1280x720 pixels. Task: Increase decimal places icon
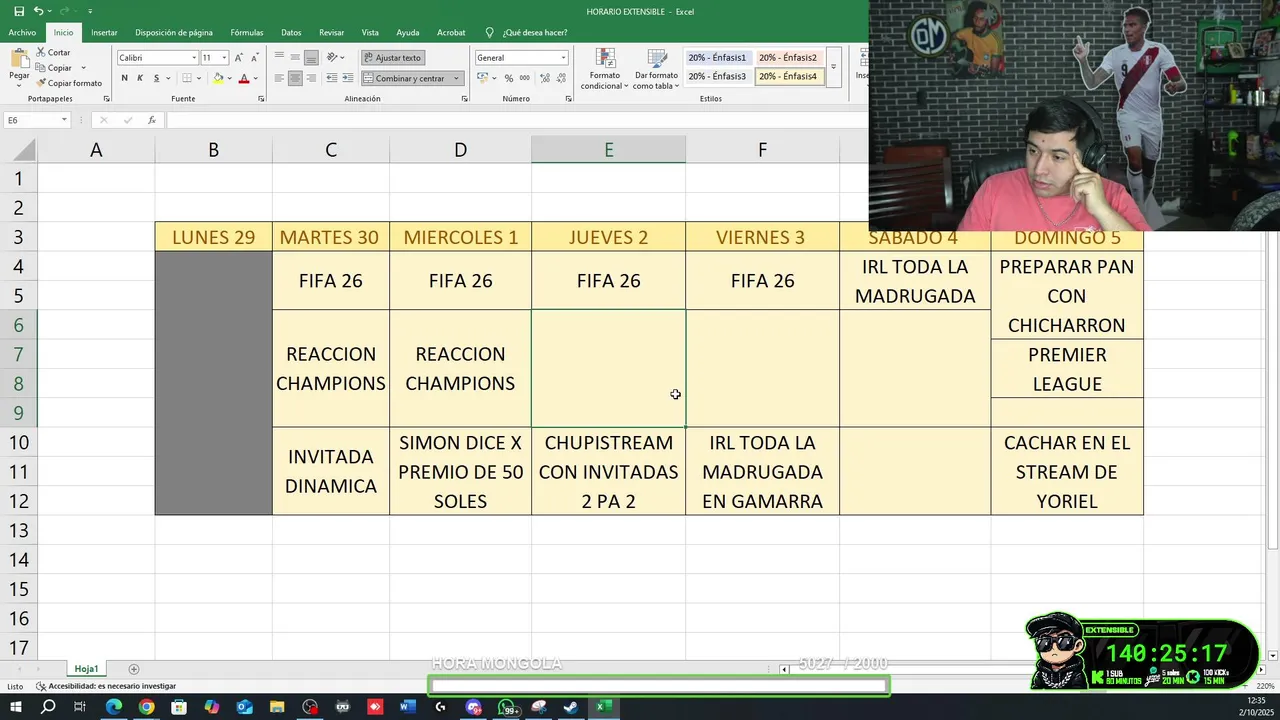(543, 78)
